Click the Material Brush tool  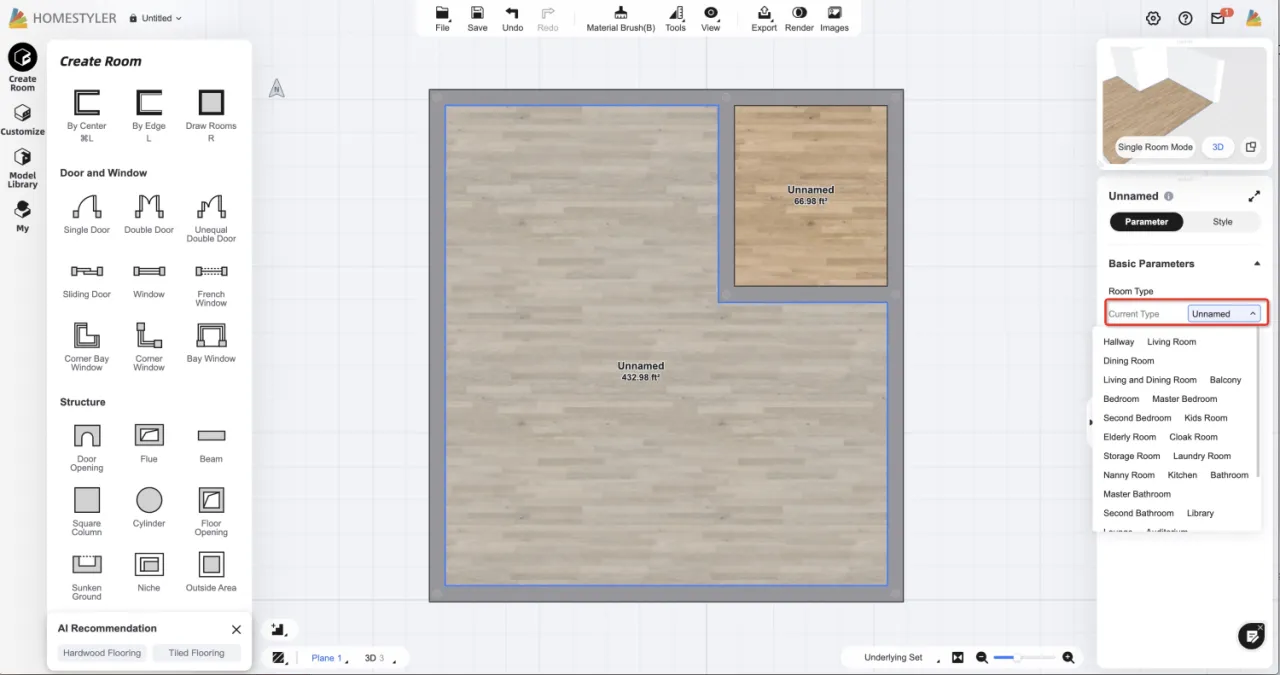[x=620, y=18]
